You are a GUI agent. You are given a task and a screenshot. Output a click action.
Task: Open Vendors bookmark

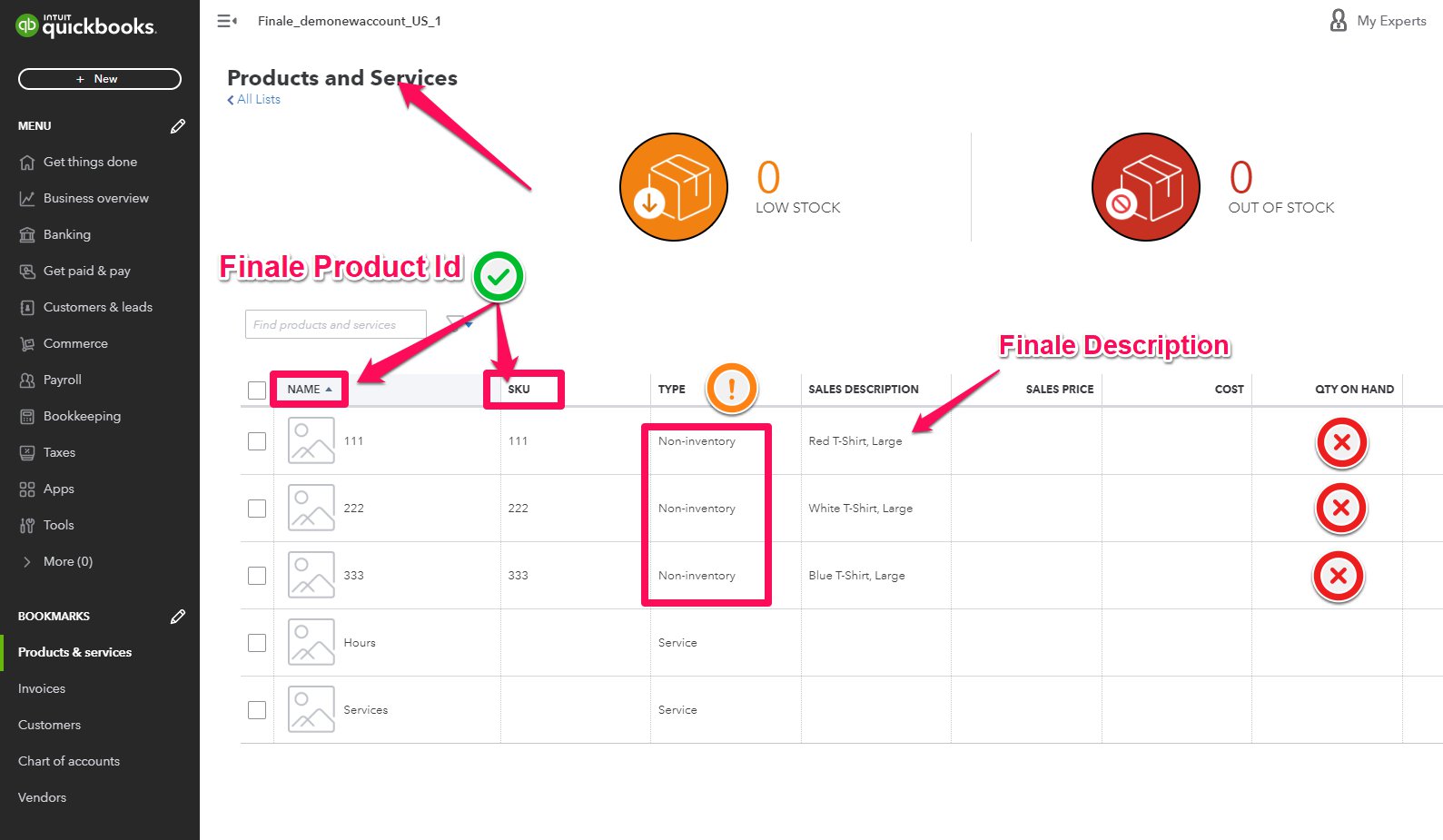point(42,798)
